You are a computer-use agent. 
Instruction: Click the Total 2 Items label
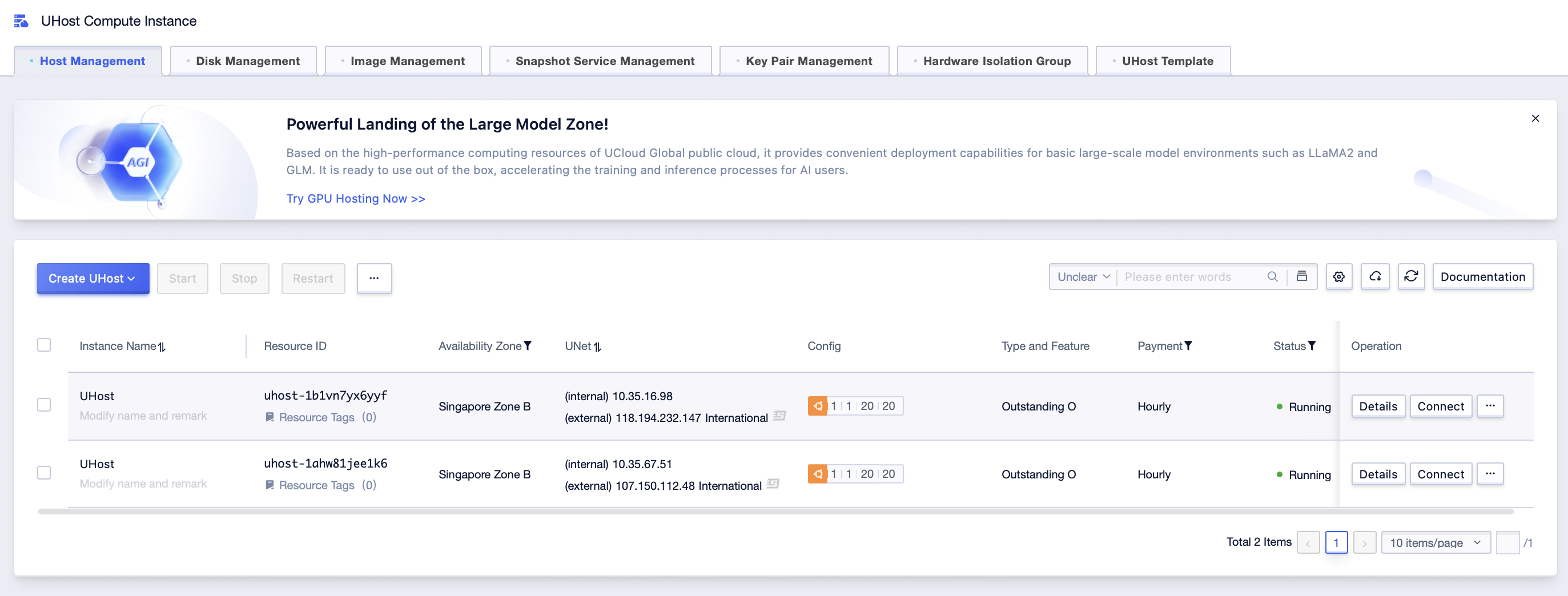tap(1258, 542)
